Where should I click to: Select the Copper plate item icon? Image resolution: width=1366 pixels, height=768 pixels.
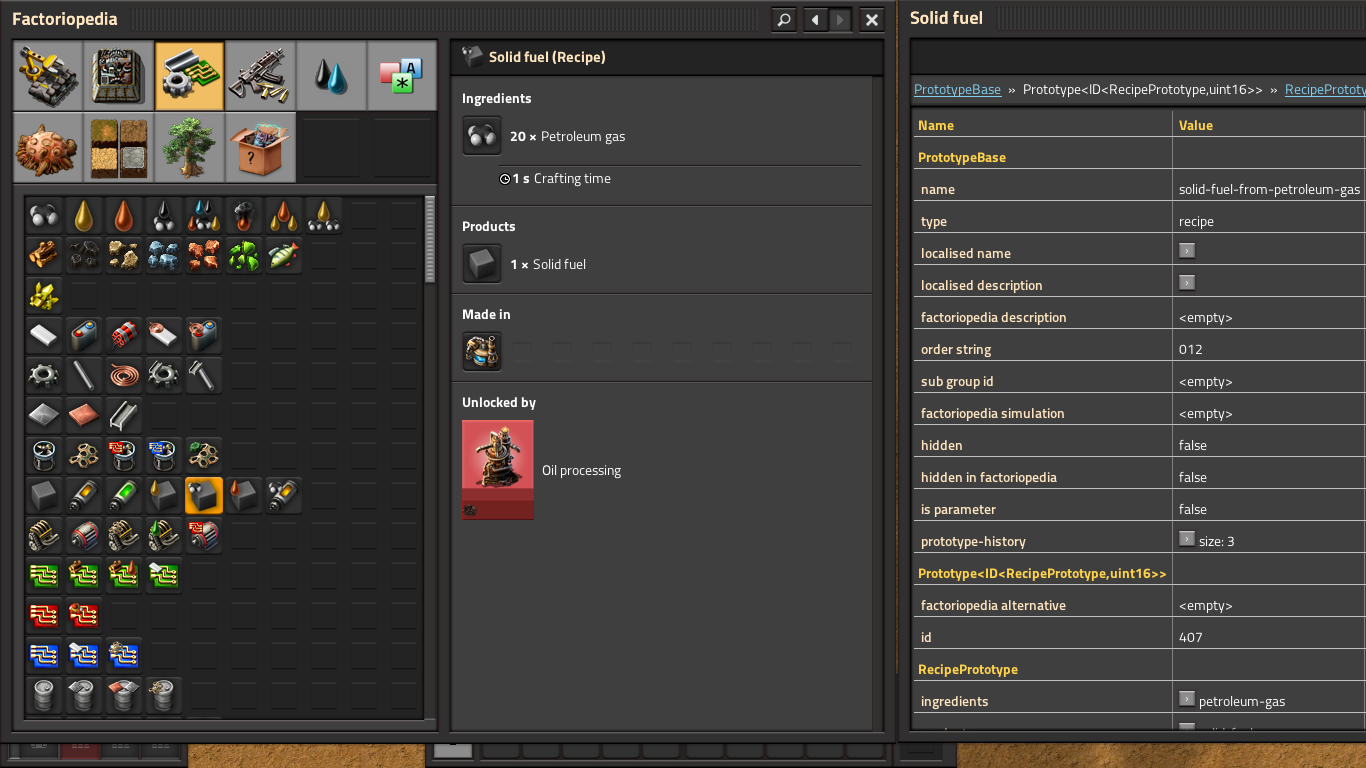(84, 416)
